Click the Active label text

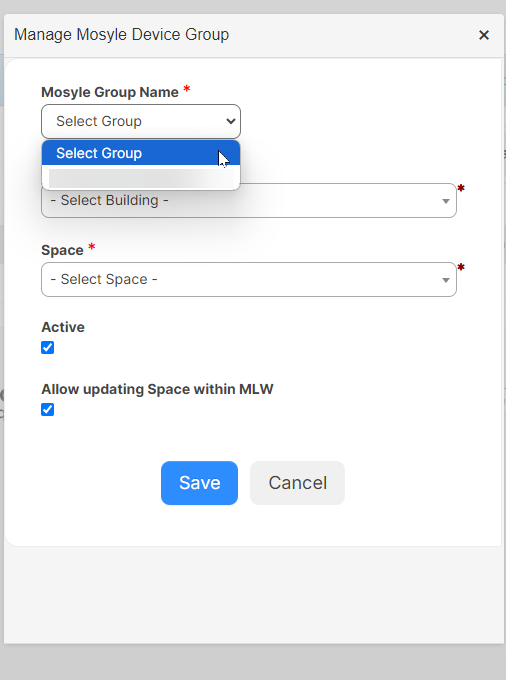[x=63, y=327]
